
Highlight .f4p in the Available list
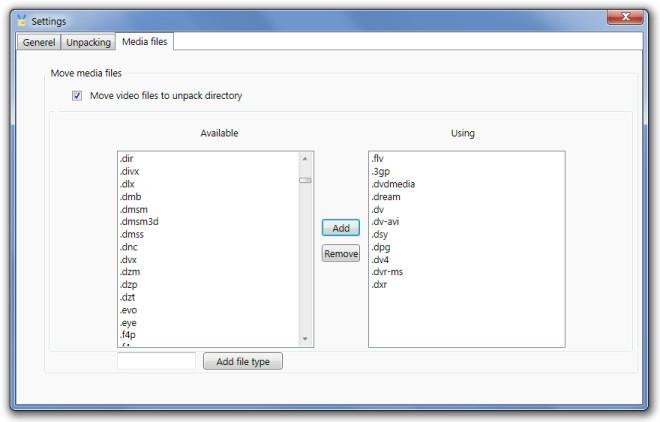point(130,335)
